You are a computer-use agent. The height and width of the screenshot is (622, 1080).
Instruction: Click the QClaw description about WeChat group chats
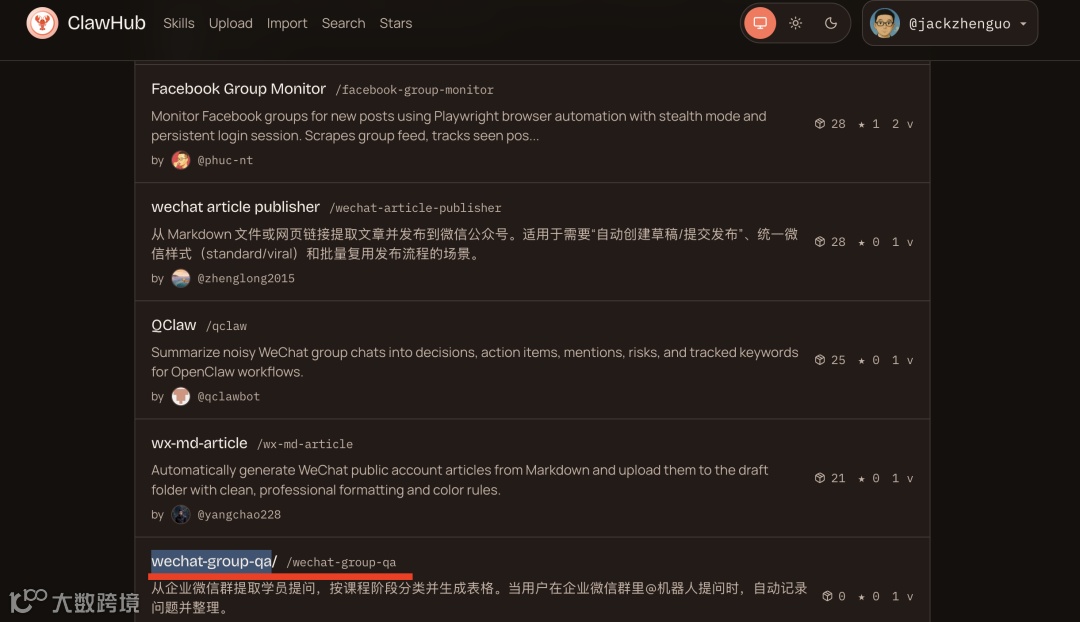pyautogui.click(x=475, y=362)
